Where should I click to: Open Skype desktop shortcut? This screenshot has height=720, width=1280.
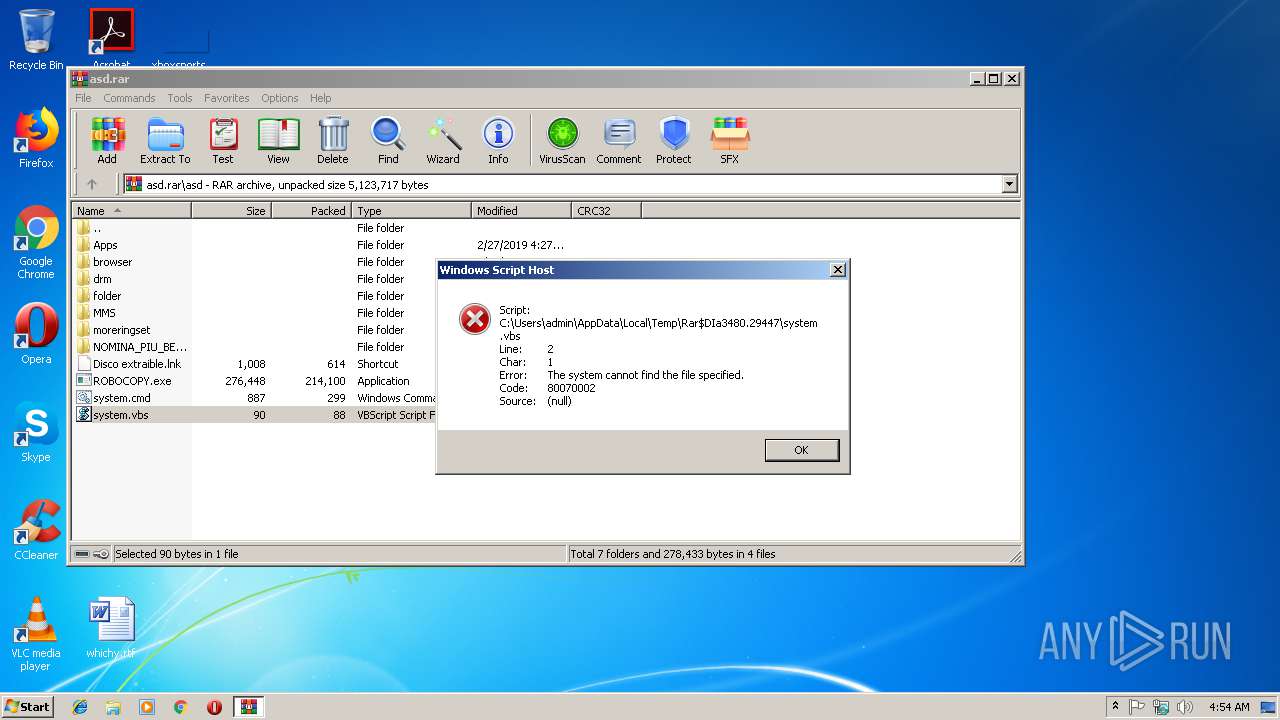[36, 432]
